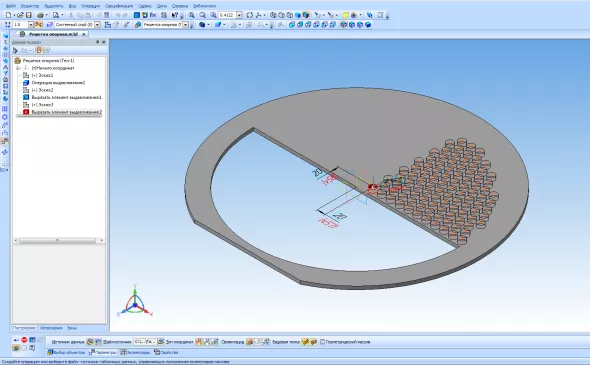590x365 pixels.
Task: Click the array tools grid icon in left sidebar
Action: point(5,109)
